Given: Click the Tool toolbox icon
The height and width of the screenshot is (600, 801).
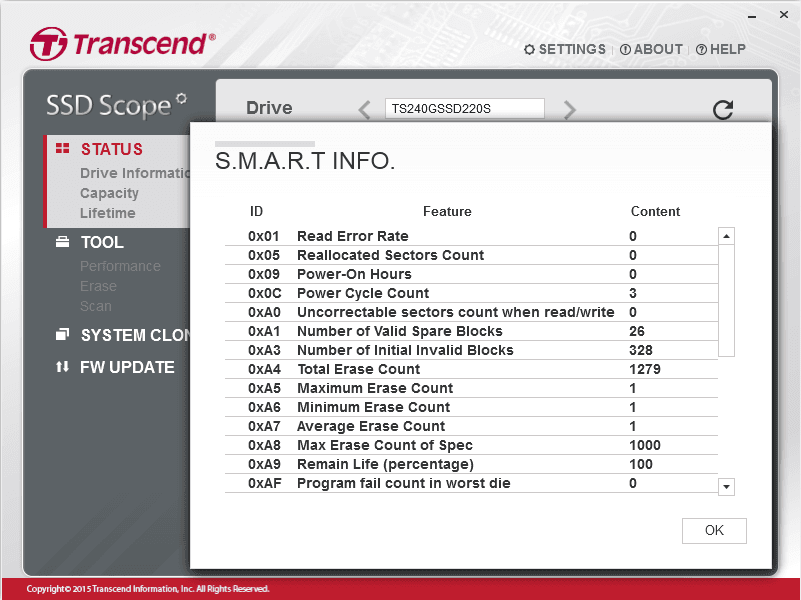Looking at the screenshot, I should 62,242.
